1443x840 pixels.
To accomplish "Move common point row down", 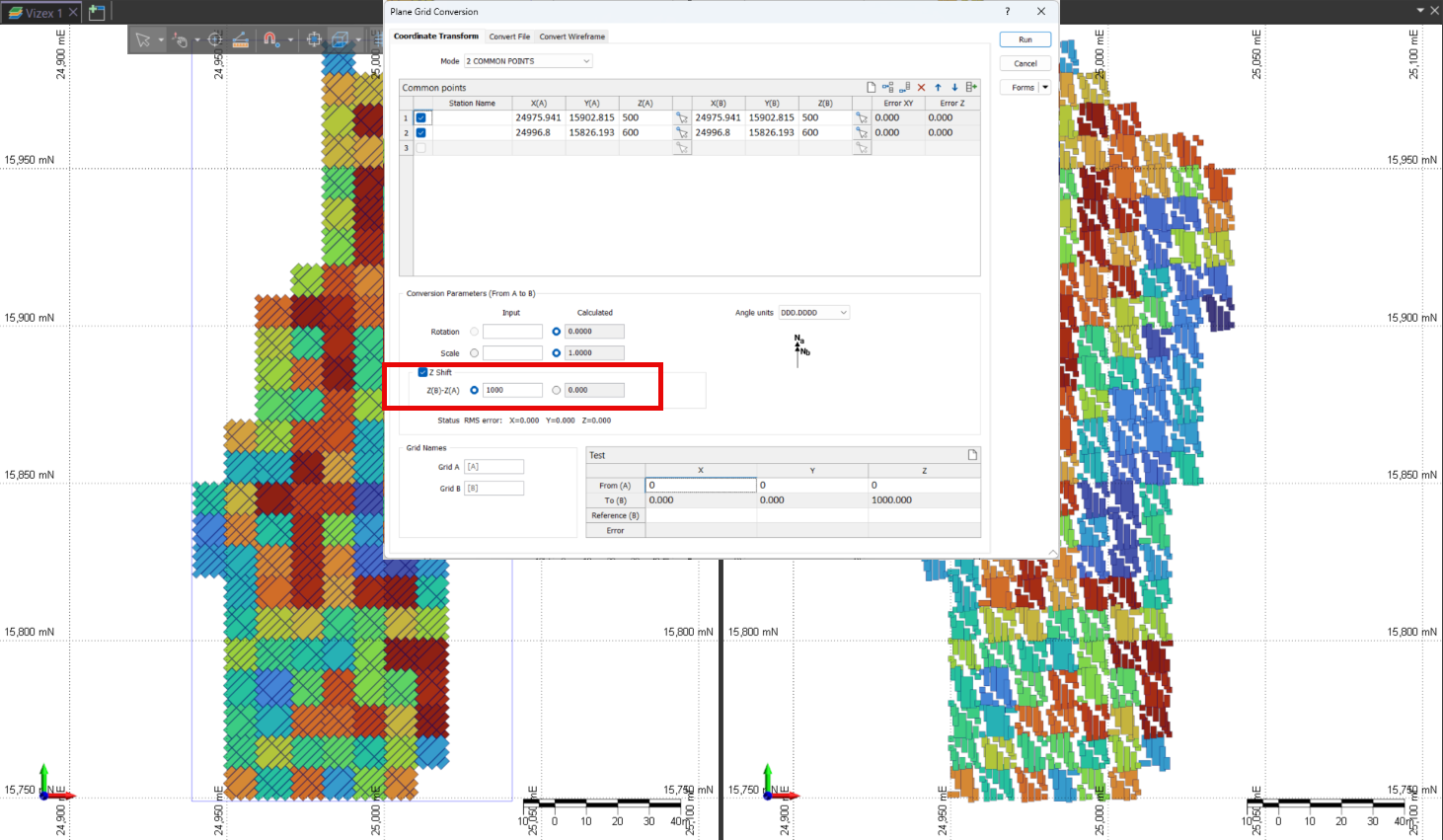I will 954,88.
